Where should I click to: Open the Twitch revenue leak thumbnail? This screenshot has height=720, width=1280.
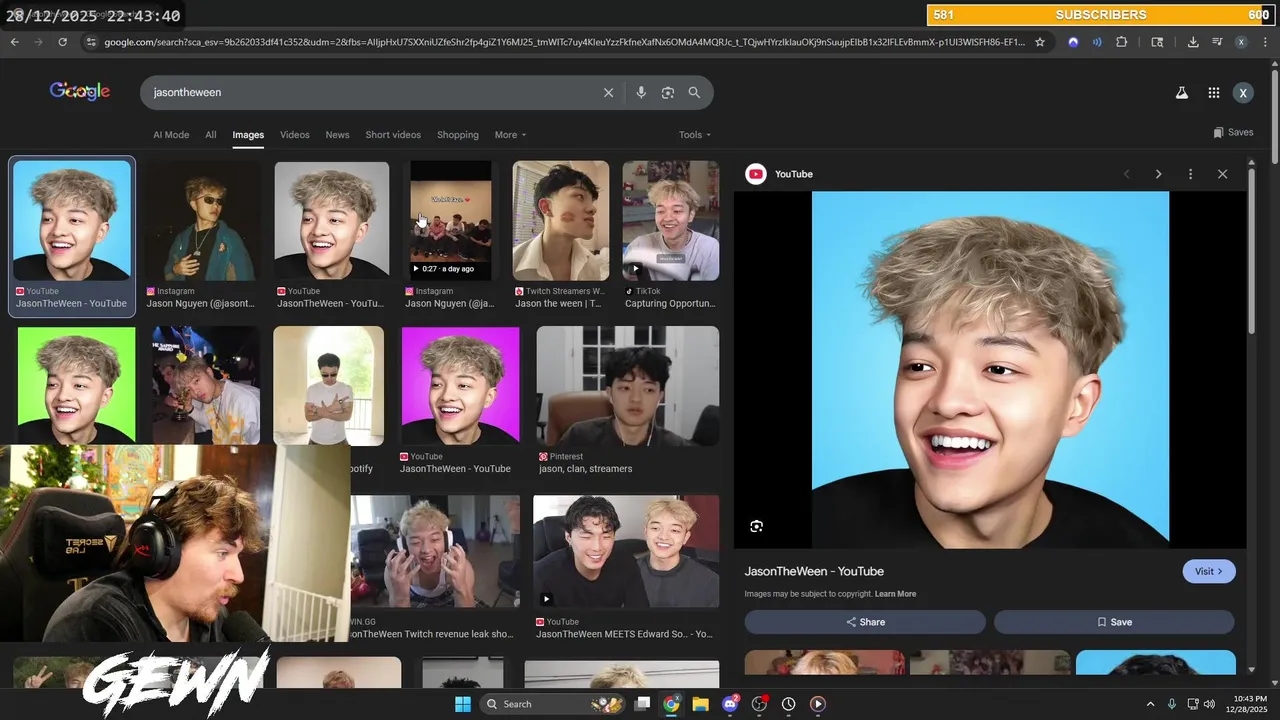tap(435, 551)
